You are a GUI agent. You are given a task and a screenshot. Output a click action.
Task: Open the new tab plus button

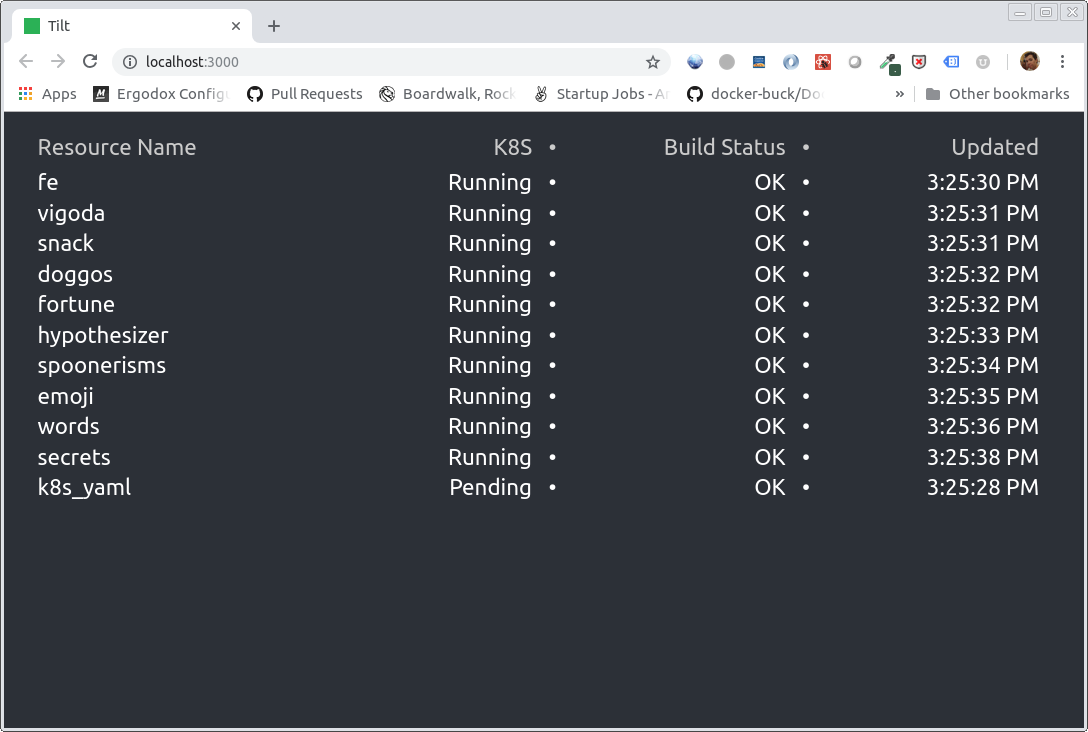(x=274, y=26)
